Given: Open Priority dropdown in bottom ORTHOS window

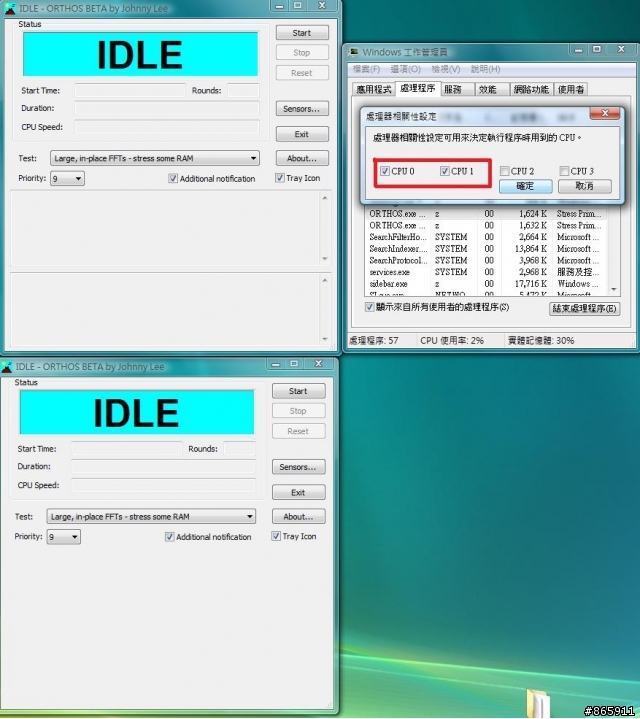Looking at the screenshot, I should tap(64, 536).
